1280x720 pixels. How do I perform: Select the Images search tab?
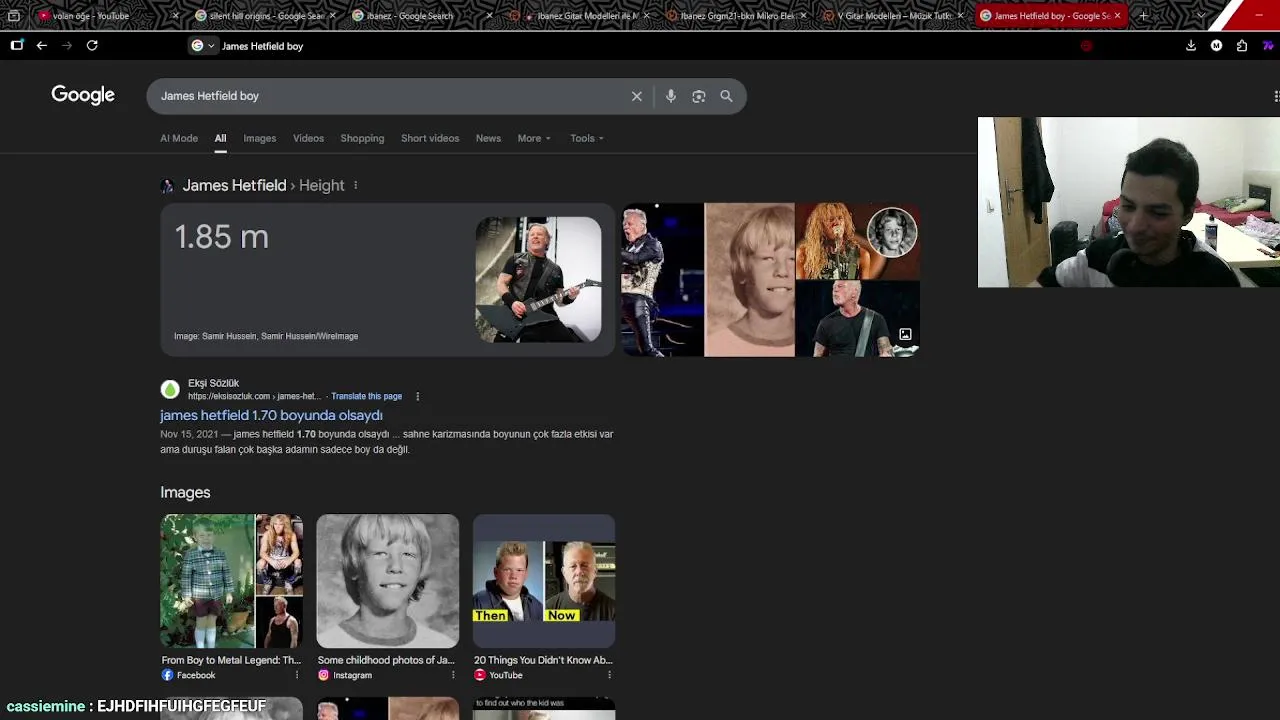(x=259, y=138)
